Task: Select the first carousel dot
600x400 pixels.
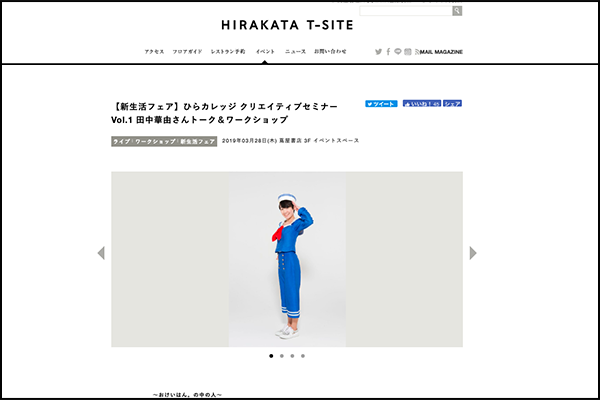Action: click(271, 356)
